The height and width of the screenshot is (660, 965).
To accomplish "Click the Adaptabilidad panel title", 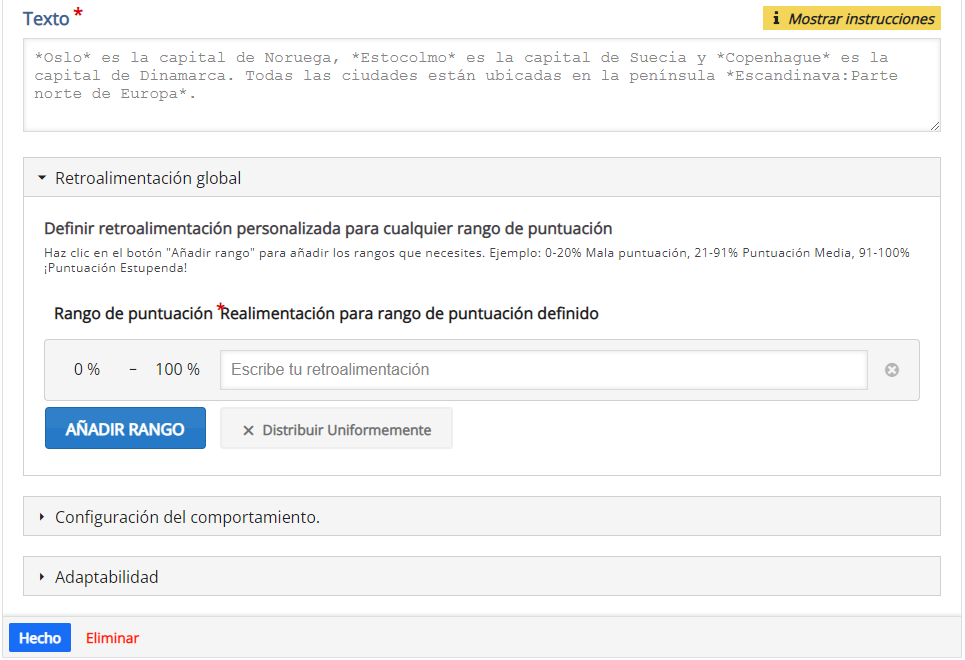I will 106,577.
